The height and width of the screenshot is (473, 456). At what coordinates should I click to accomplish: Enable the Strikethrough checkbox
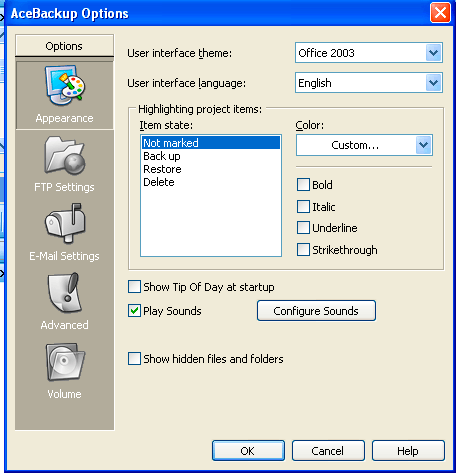coord(303,250)
